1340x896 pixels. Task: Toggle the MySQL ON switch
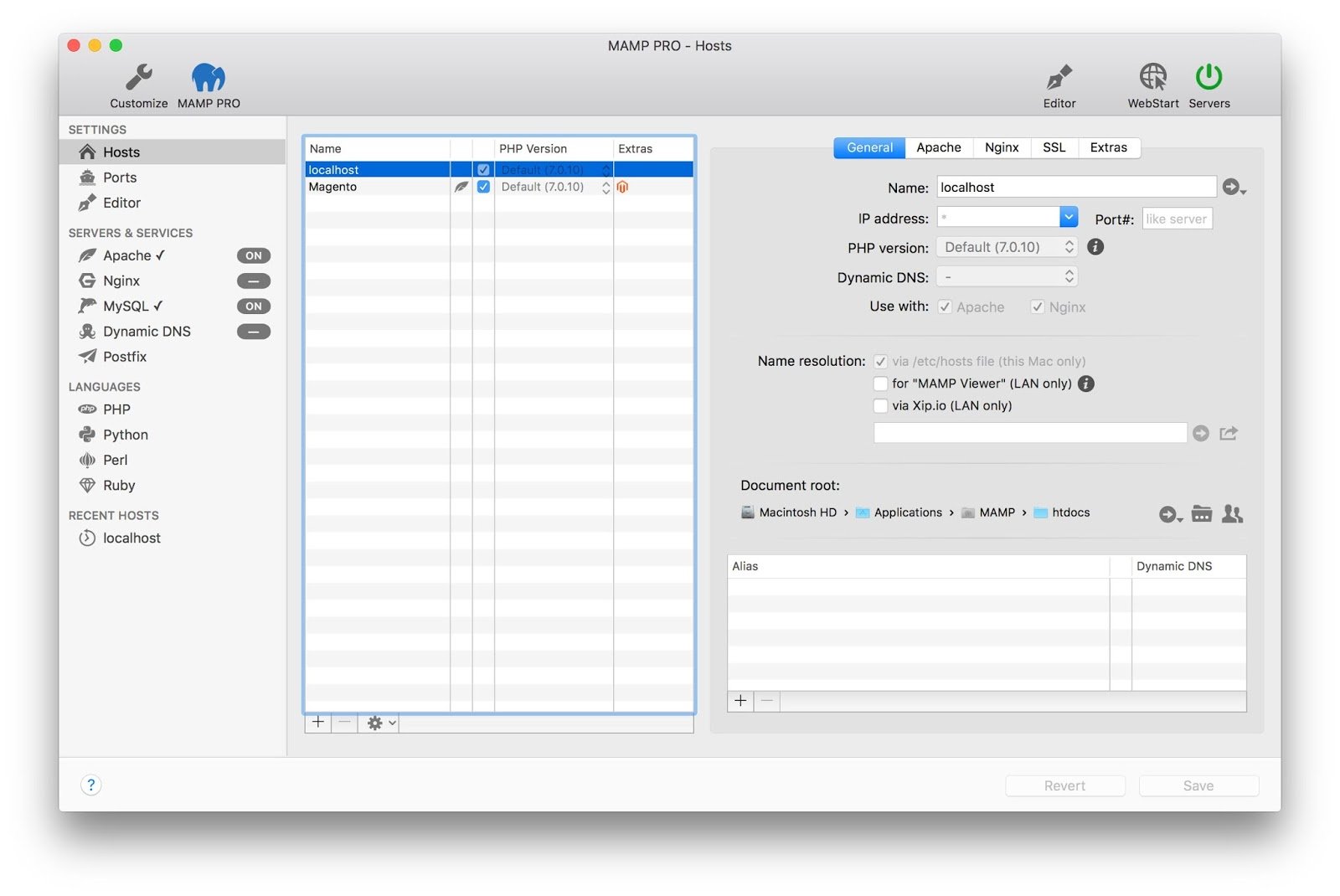[x=254, y=306]
